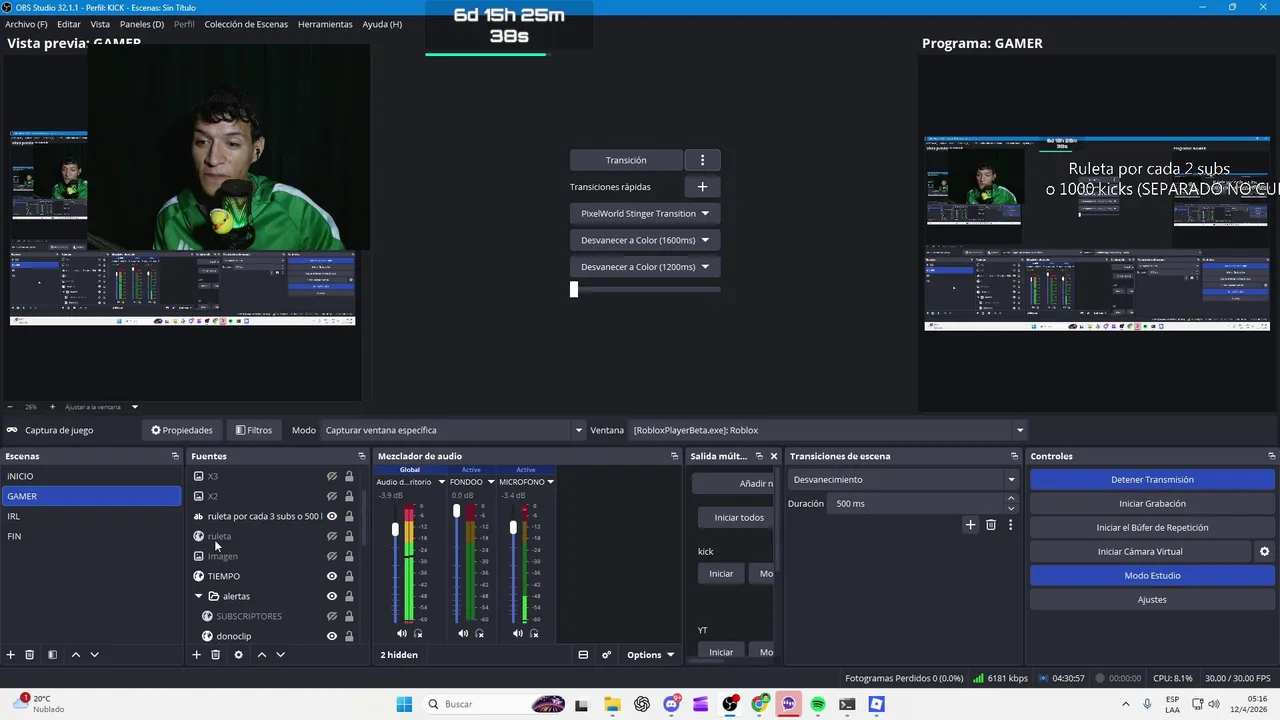
Task: Show the hidden X3 source
Action: pos(332,476)
